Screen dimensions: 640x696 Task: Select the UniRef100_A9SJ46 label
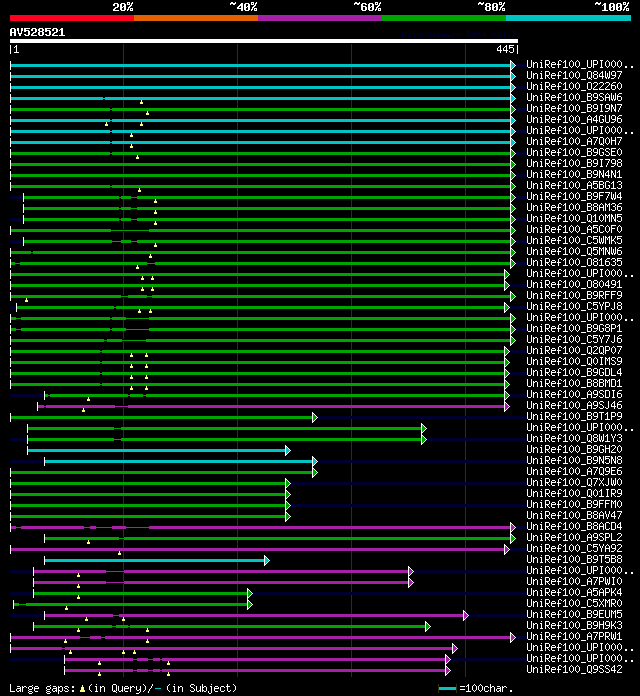(574, 405)
